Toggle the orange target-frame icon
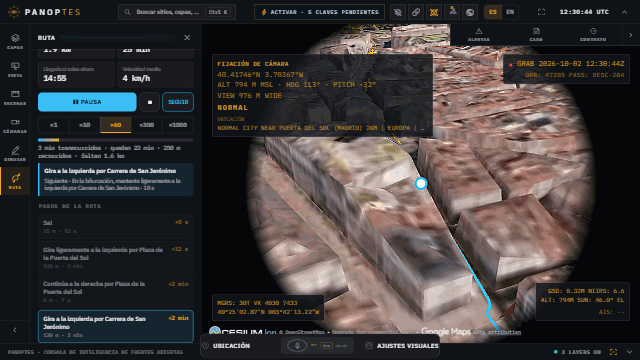Viewport: 640px width, 360px height. (x=434, y=12)
